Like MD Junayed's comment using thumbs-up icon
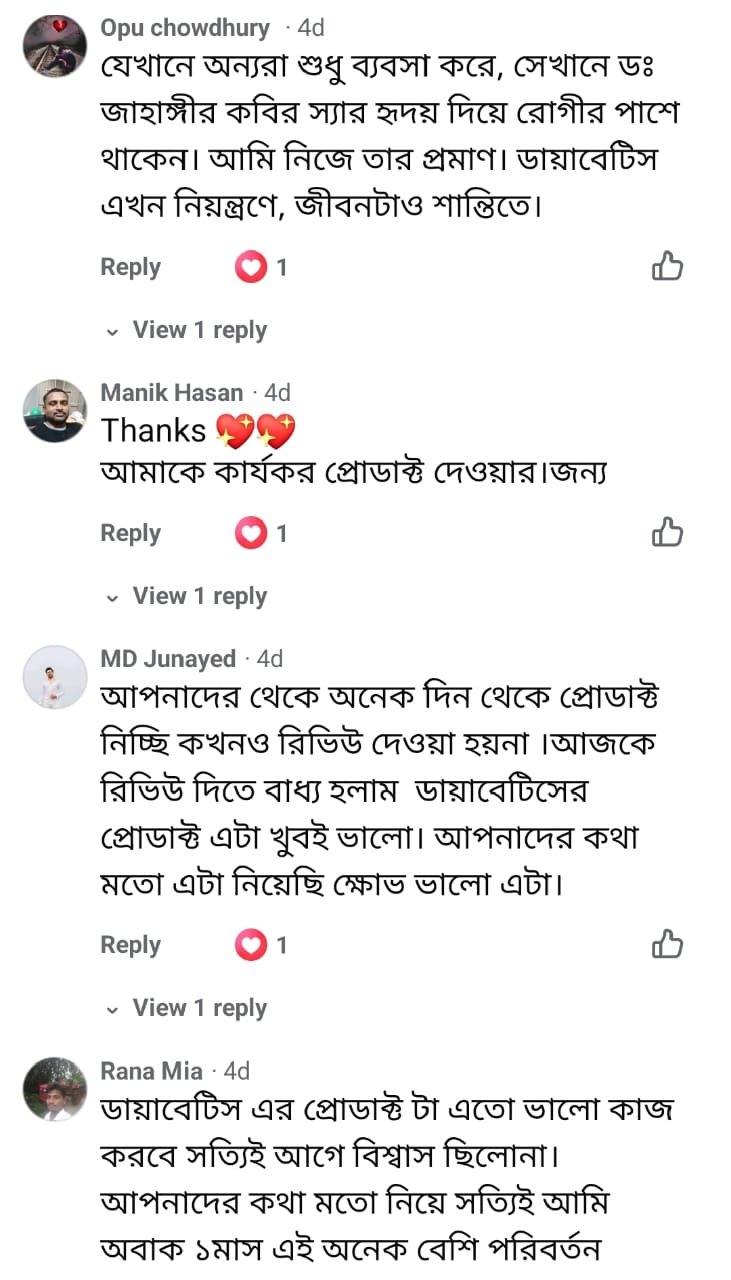The height and width of the screenshot is (1280, 731). [666, 944]
